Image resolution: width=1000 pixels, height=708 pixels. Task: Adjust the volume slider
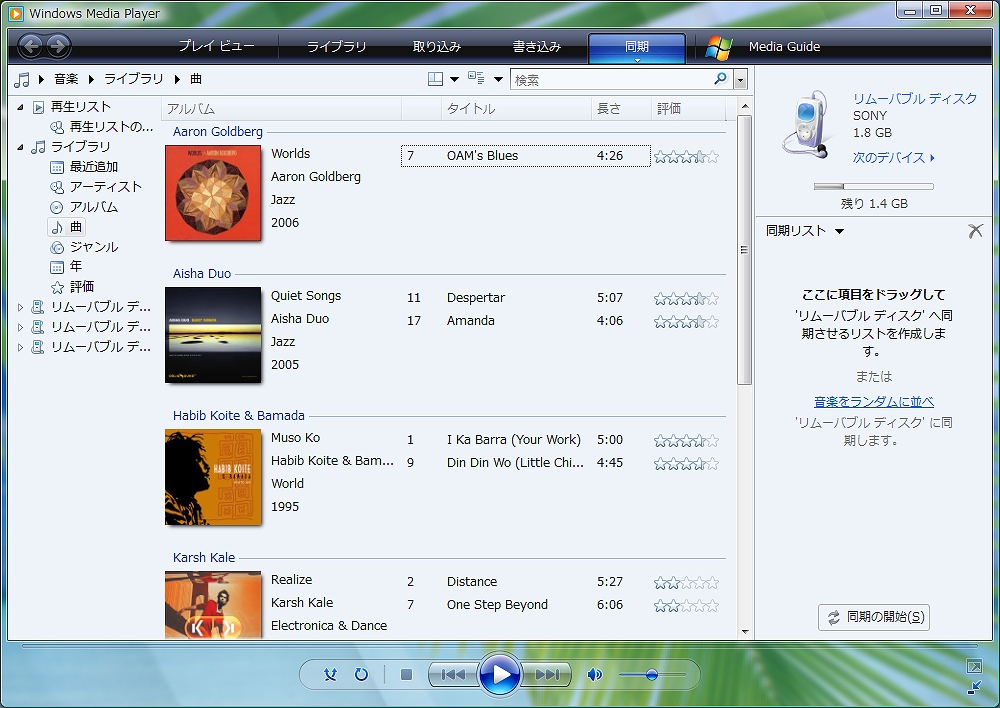click(651, 675)
